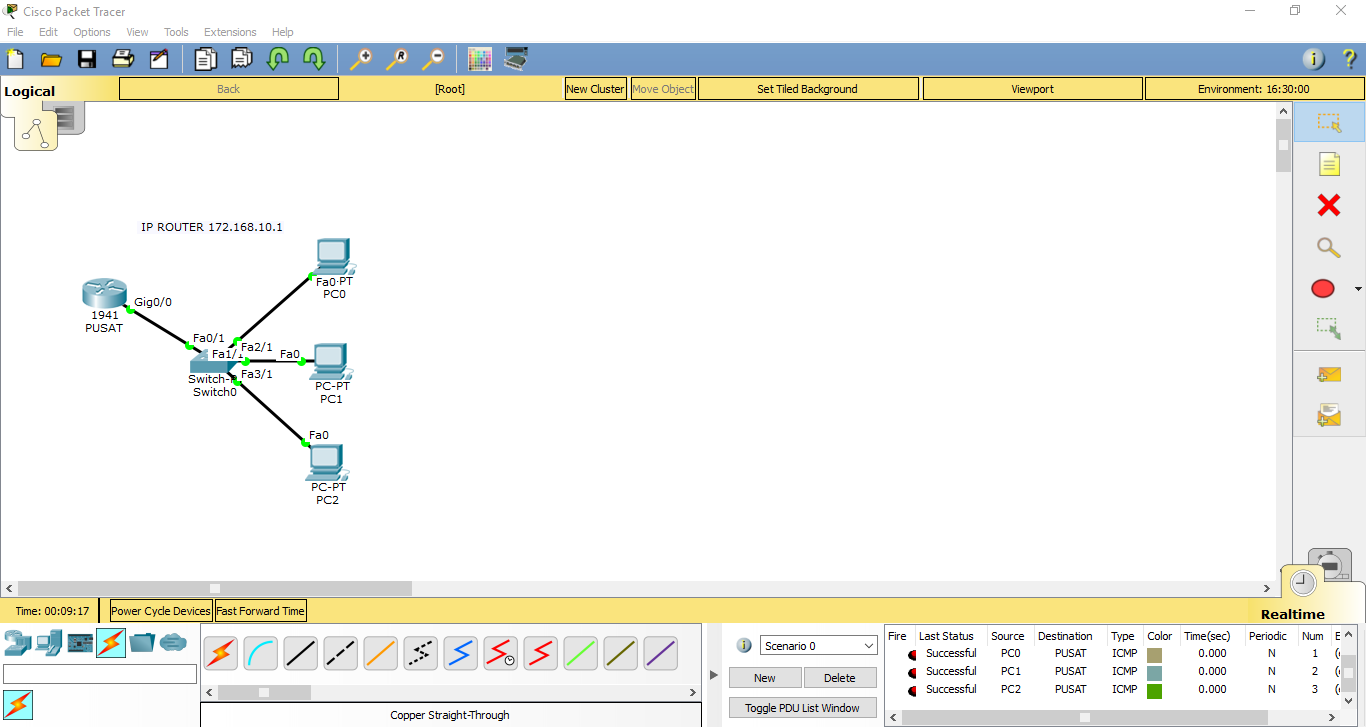Pick the orange Fiber cable
The width and height of the screenshot is (1366, 727).
(381, 654)
